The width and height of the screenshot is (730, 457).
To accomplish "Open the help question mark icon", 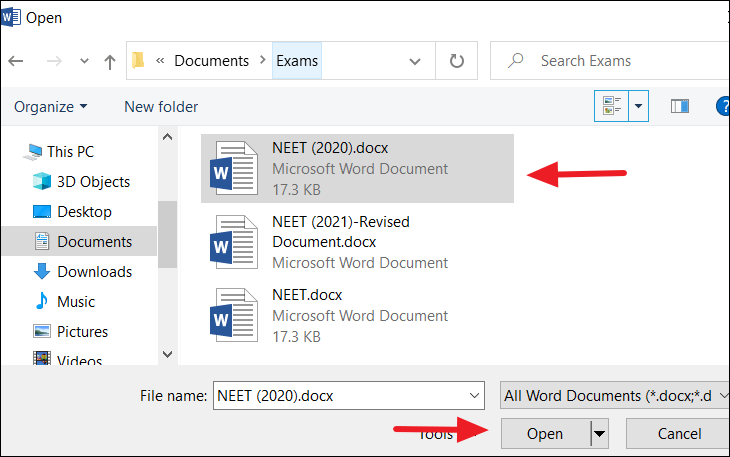I will (722, 106).
